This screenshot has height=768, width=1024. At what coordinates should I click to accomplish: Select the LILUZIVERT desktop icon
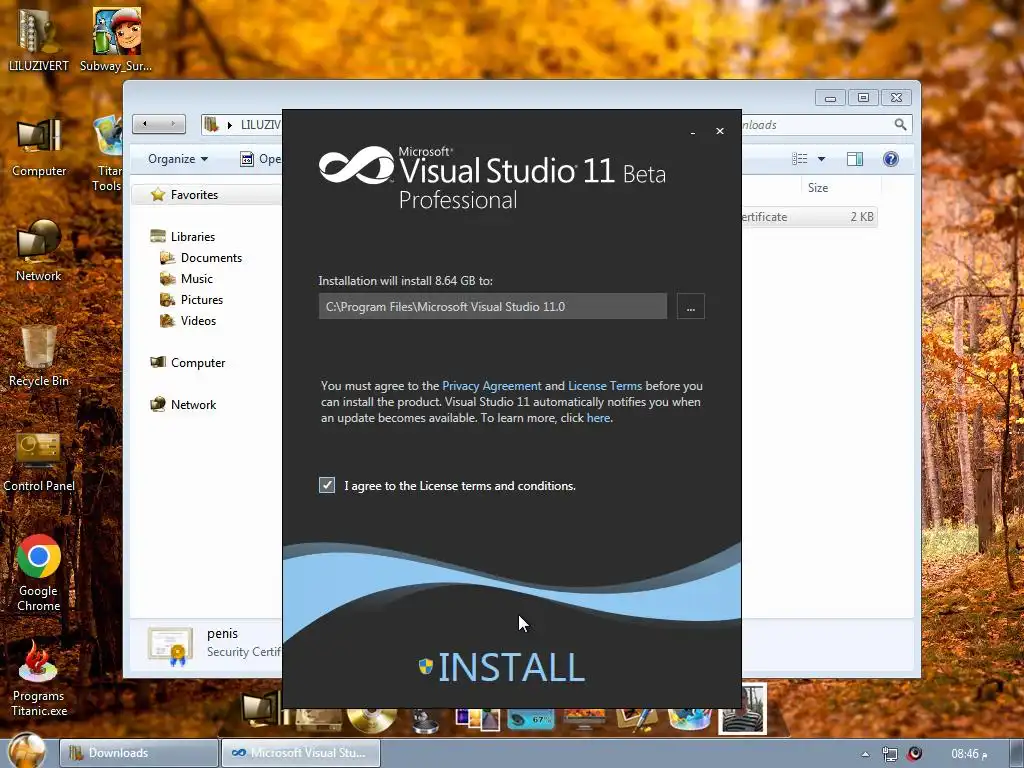[39, 39]
